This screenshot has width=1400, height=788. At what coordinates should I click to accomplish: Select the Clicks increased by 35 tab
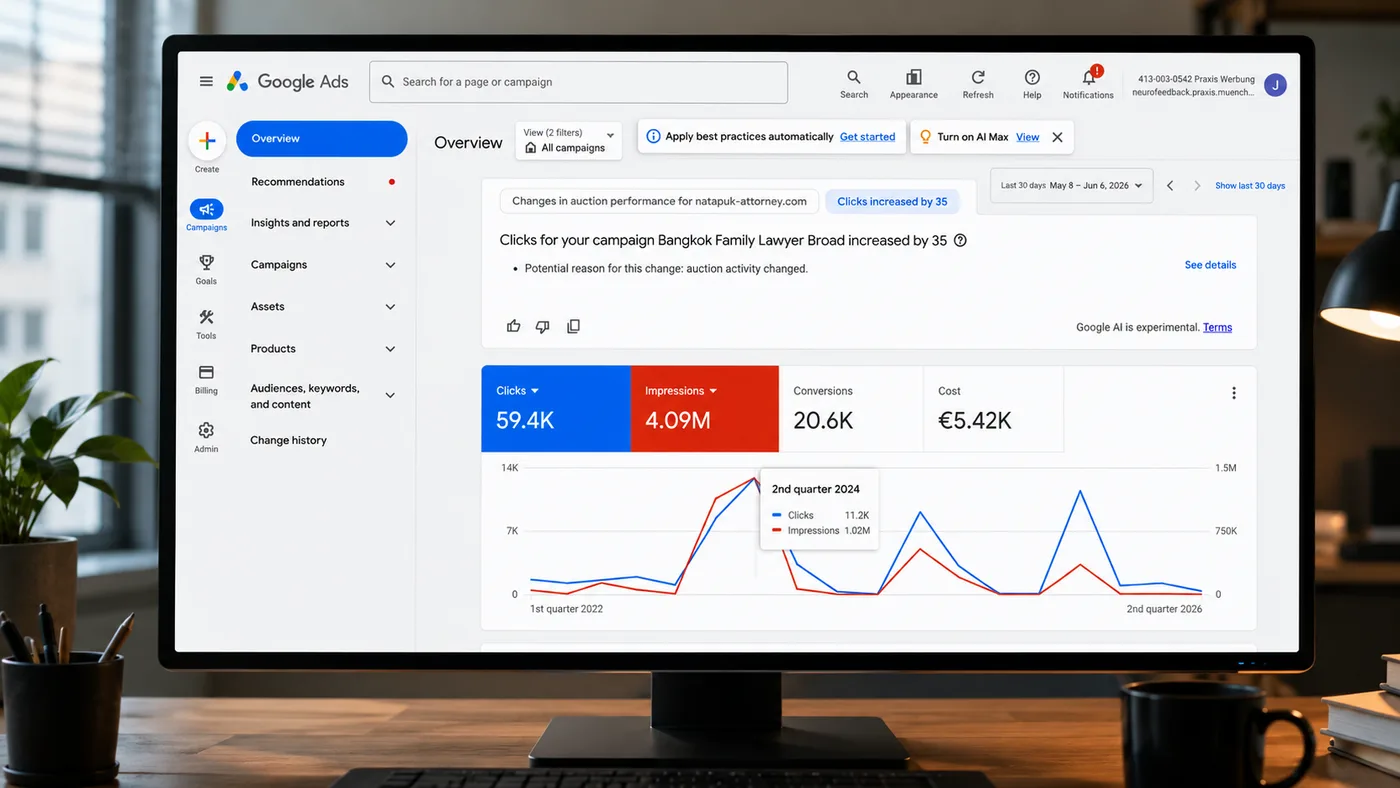[892, 201]
